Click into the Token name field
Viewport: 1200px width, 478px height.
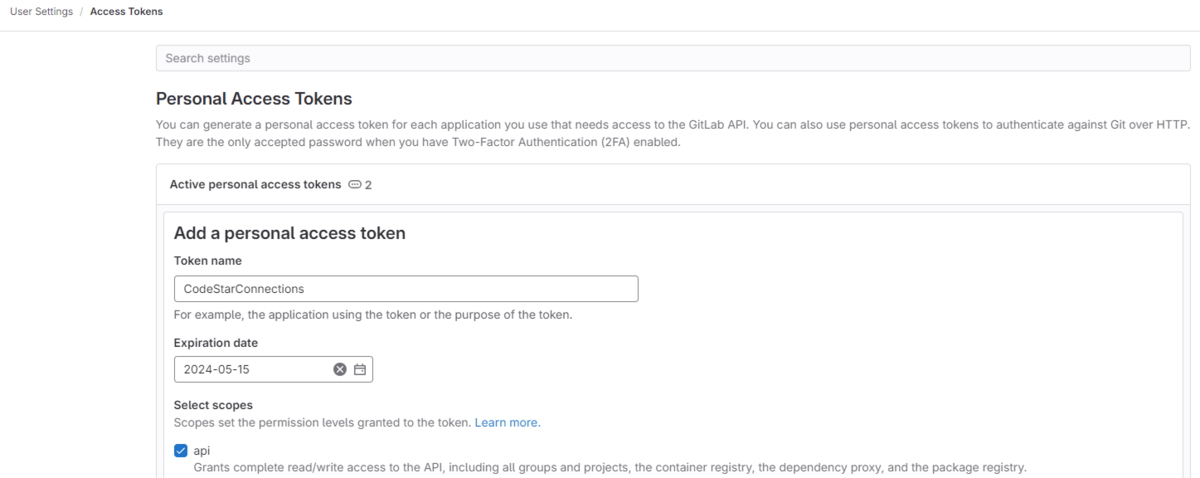[x=406, y=288]
